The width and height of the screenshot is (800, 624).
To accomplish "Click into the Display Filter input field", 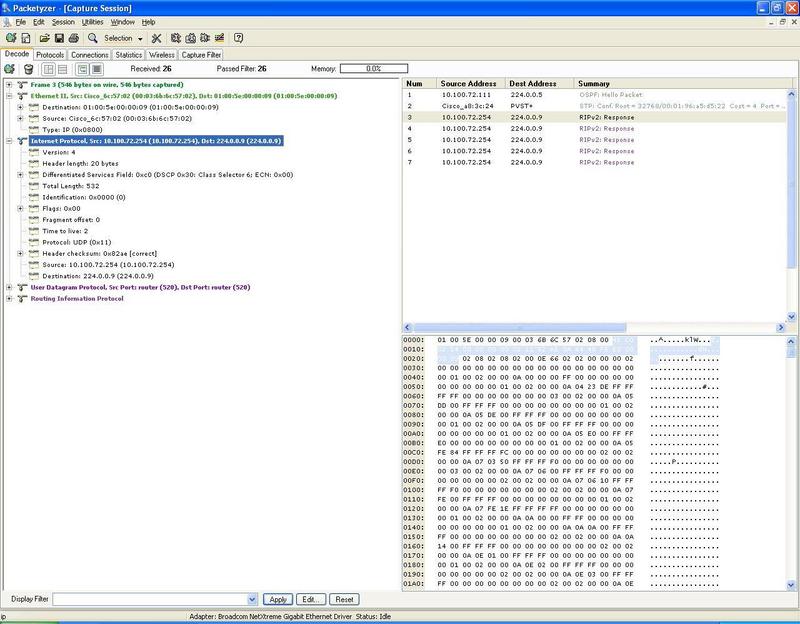I will [x=151, y=600].
